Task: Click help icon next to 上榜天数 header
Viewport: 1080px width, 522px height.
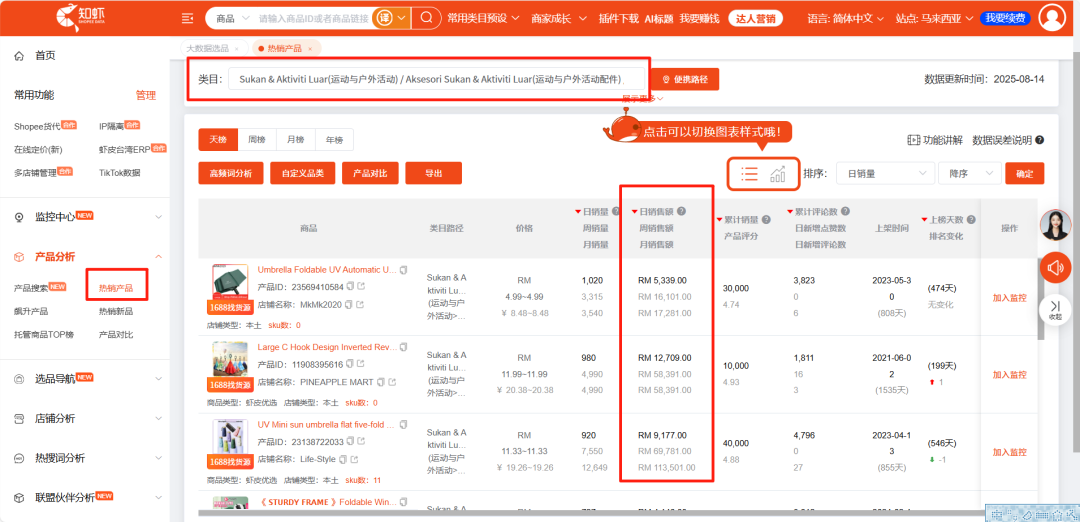Action: click(971, 220)
